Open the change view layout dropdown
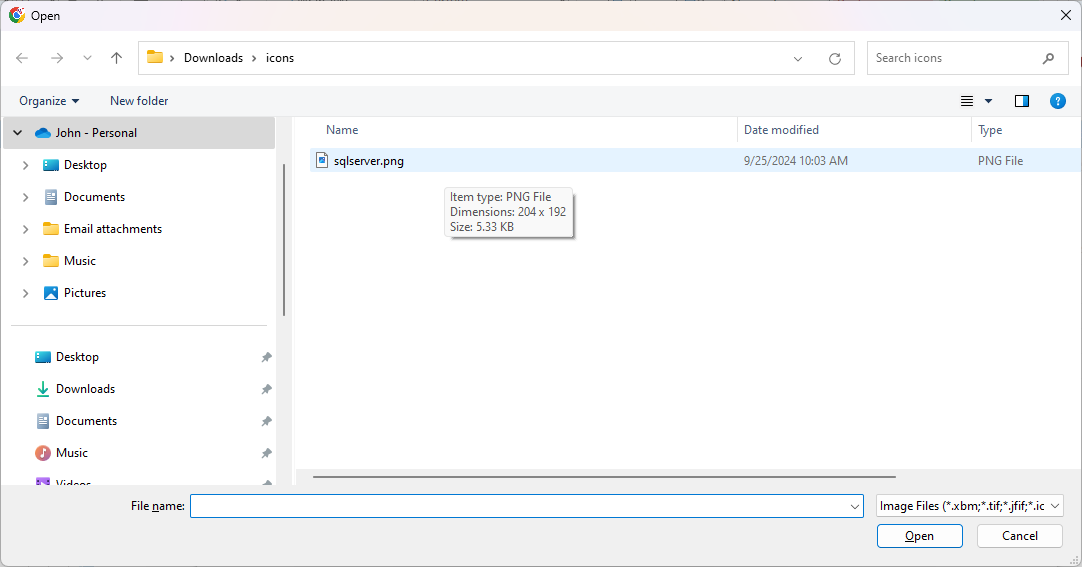This screenshot has width=1082, height=567. point(988,101)
